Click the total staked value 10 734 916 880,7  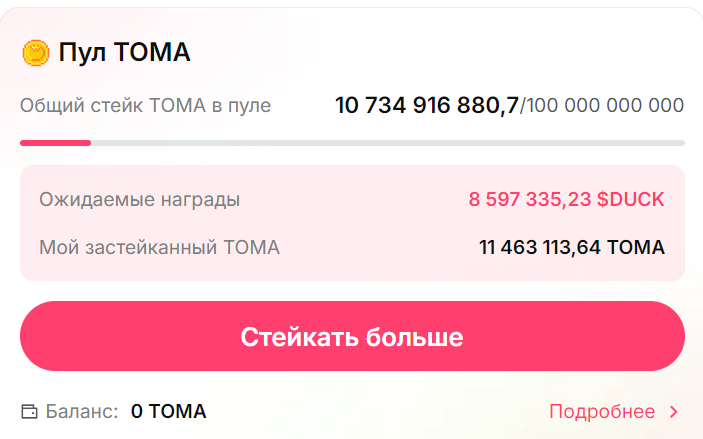426,105
